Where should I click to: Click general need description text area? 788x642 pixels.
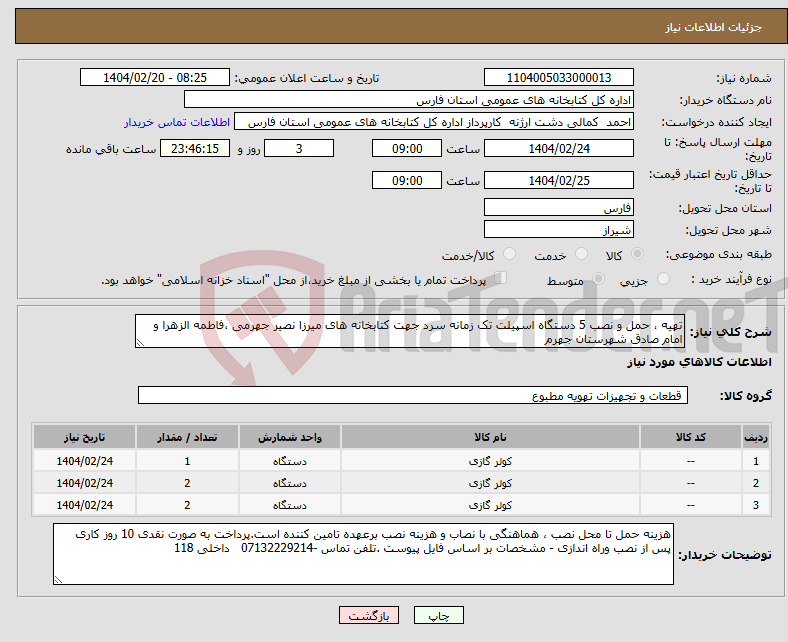point(410,331)
